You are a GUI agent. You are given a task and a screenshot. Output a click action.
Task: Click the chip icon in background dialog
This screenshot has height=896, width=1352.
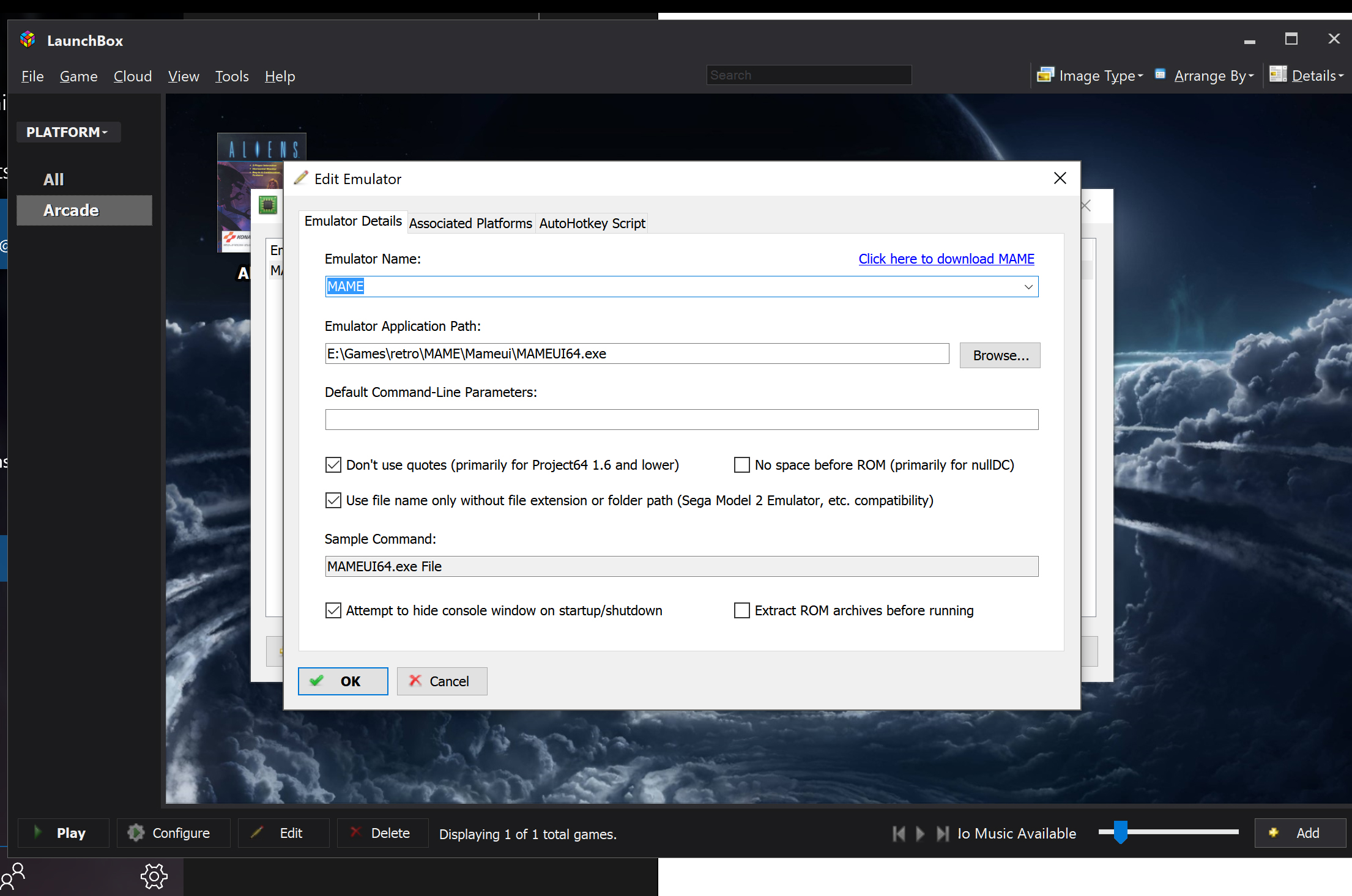click(268, 205)
